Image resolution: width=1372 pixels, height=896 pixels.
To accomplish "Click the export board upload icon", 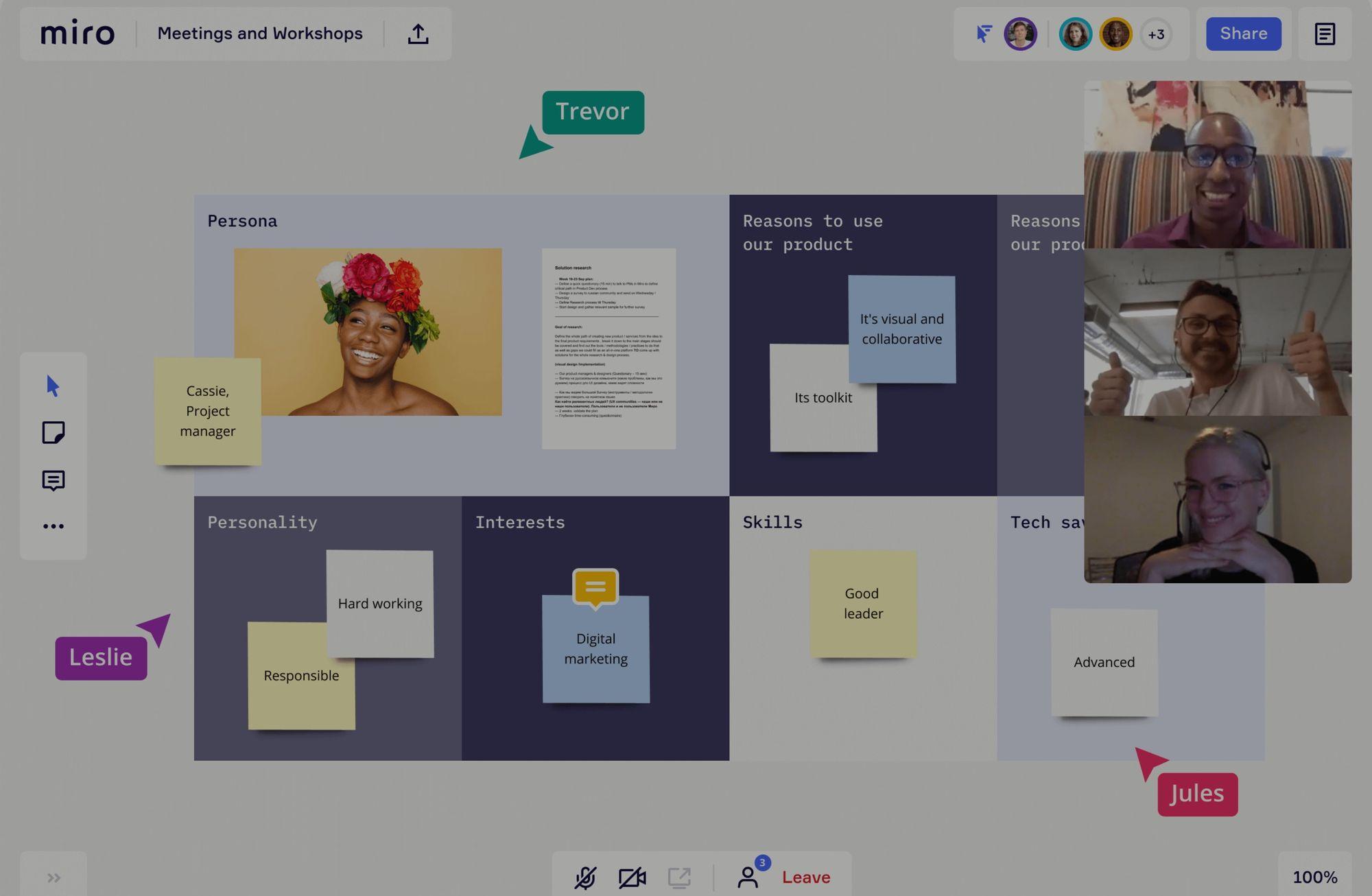I will pyautogui.click(x=418, y=34).
